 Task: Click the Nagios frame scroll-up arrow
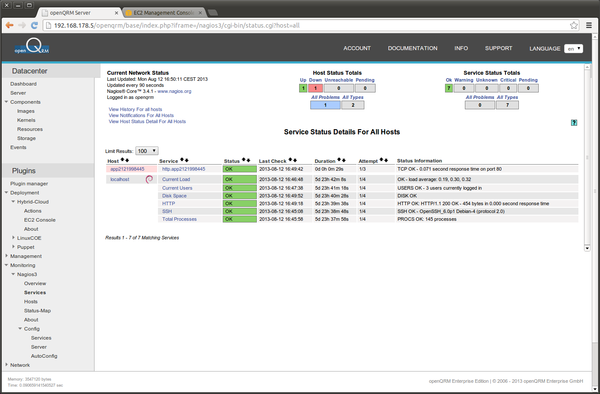(x=587, y=67)
